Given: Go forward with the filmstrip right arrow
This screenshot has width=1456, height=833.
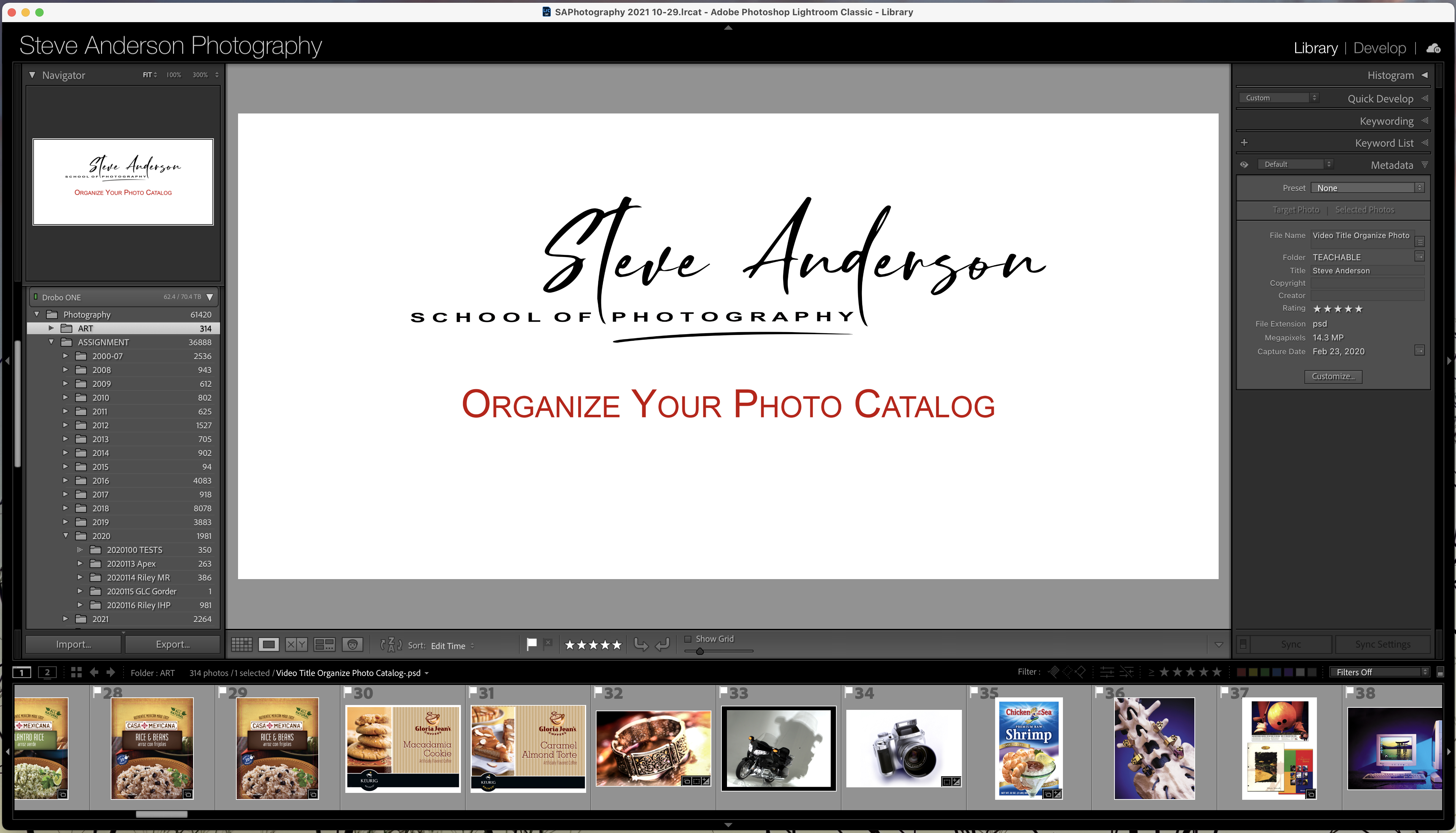Looking at the screenshot, I should click(x=111, y=672).
